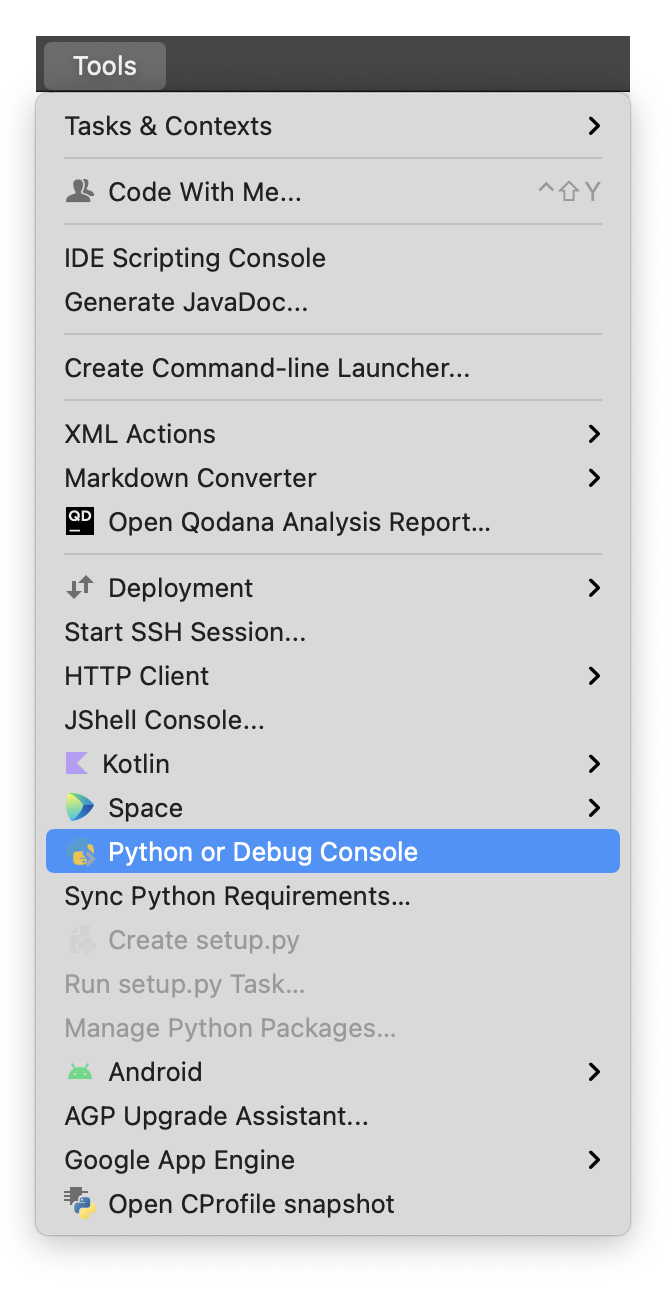Click the purple Kotlin logo icon
This screenshot has width=668, height=1290.
[77, 763]
